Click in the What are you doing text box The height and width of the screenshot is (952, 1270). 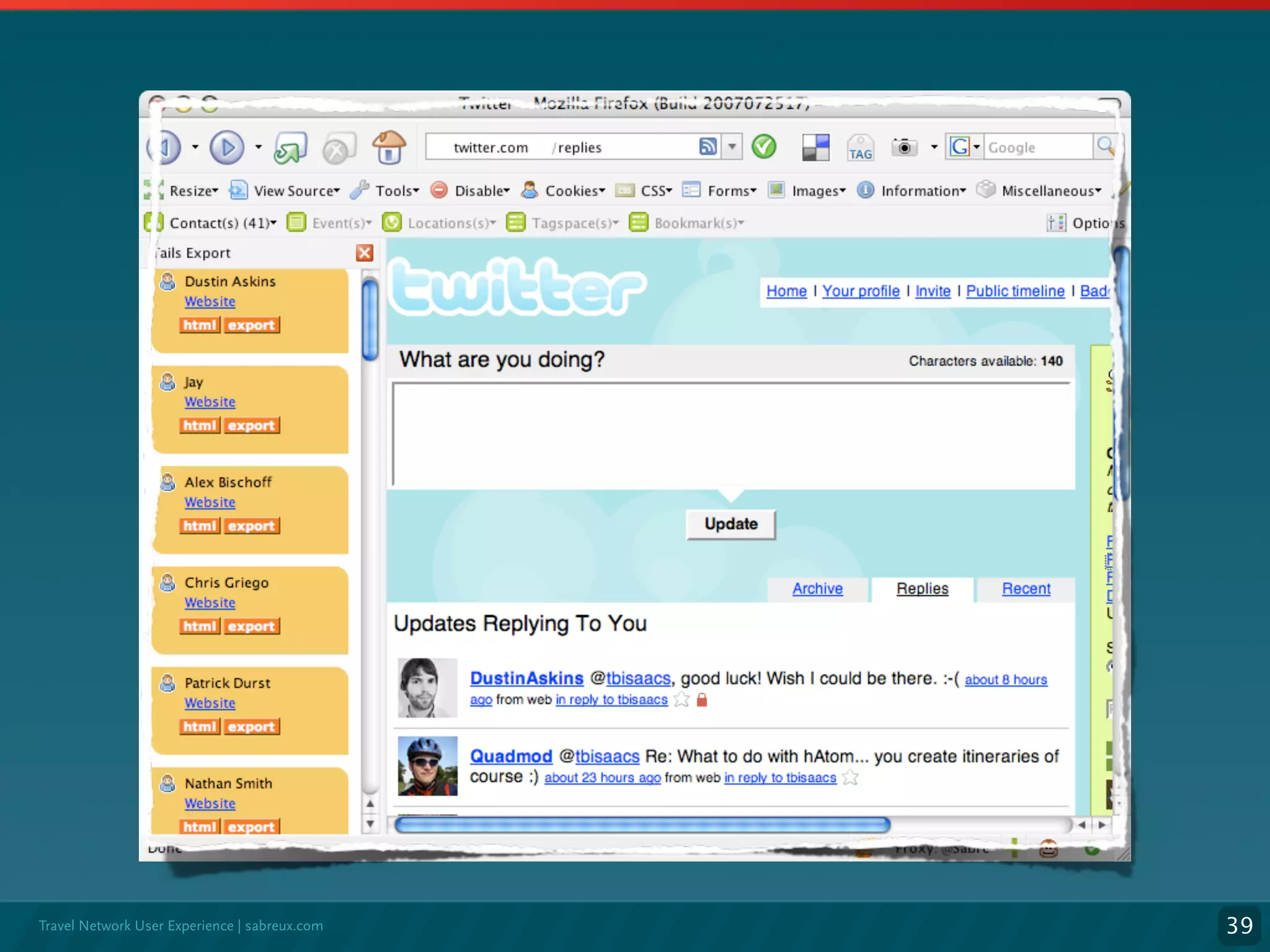[733, 435]
